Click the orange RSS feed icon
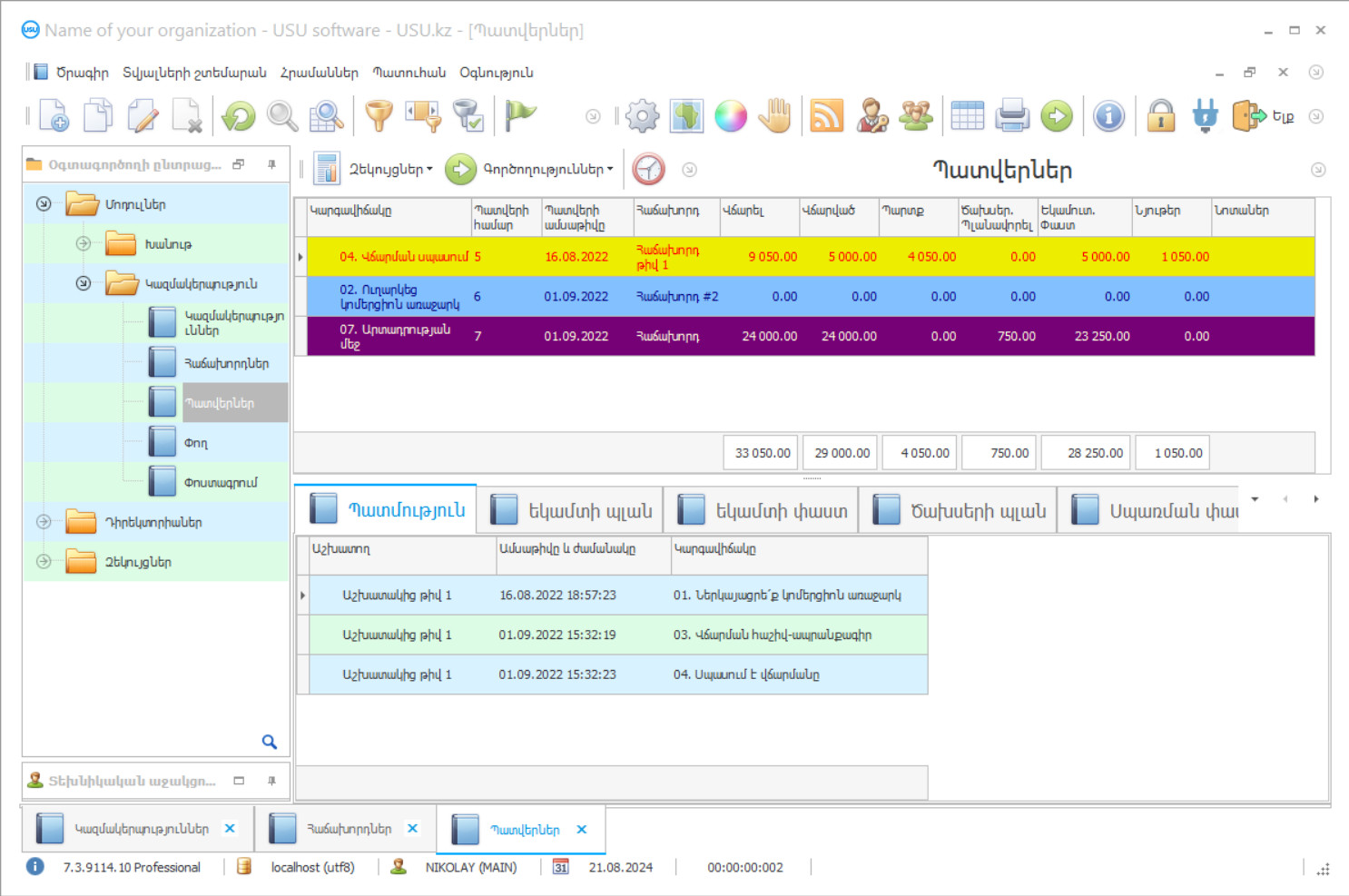This screenshot has width=1349, height=896. pos(826,116)
